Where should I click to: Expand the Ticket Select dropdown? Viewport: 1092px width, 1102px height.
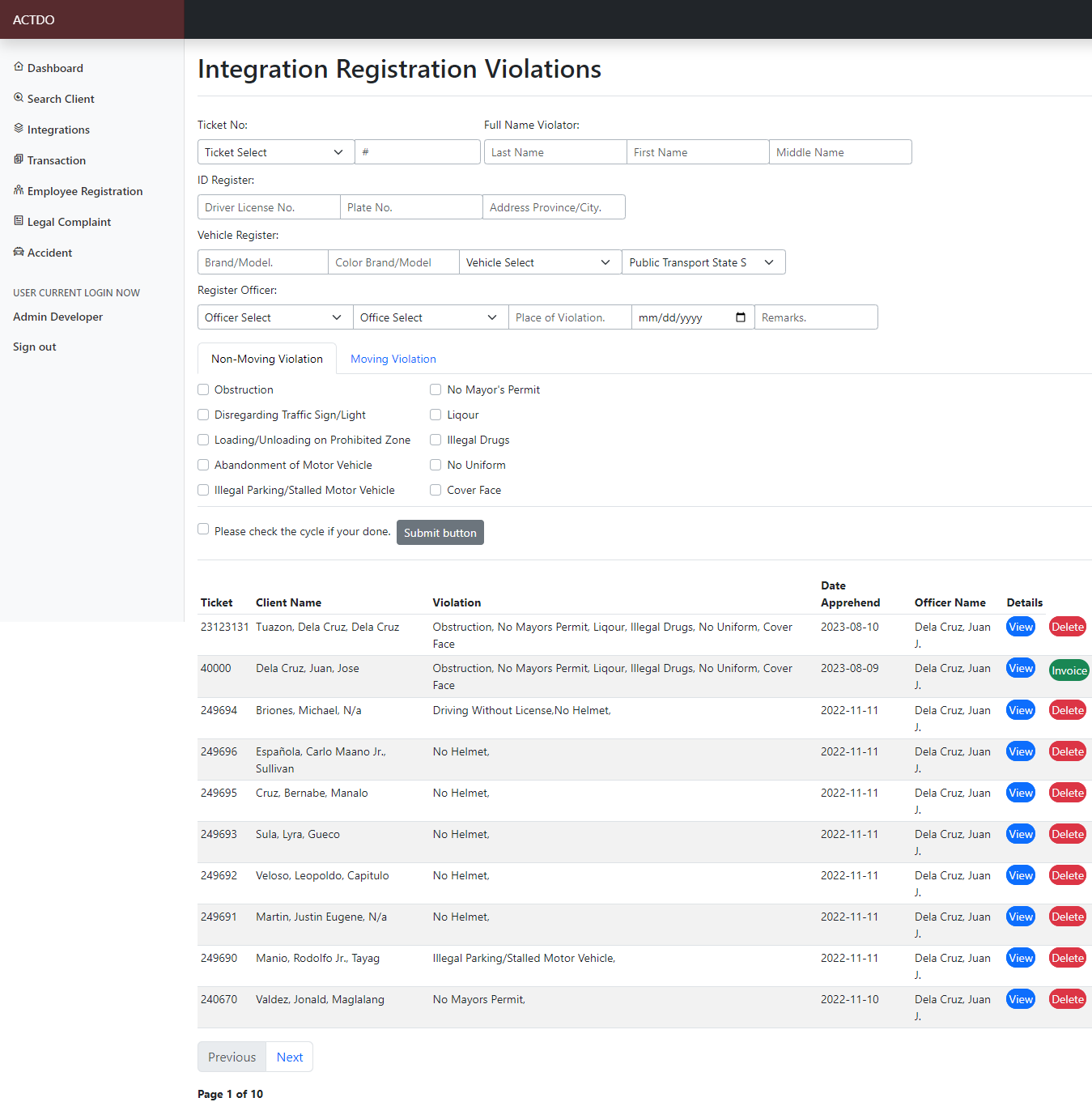pyautogui.click(x=275, y=152)
